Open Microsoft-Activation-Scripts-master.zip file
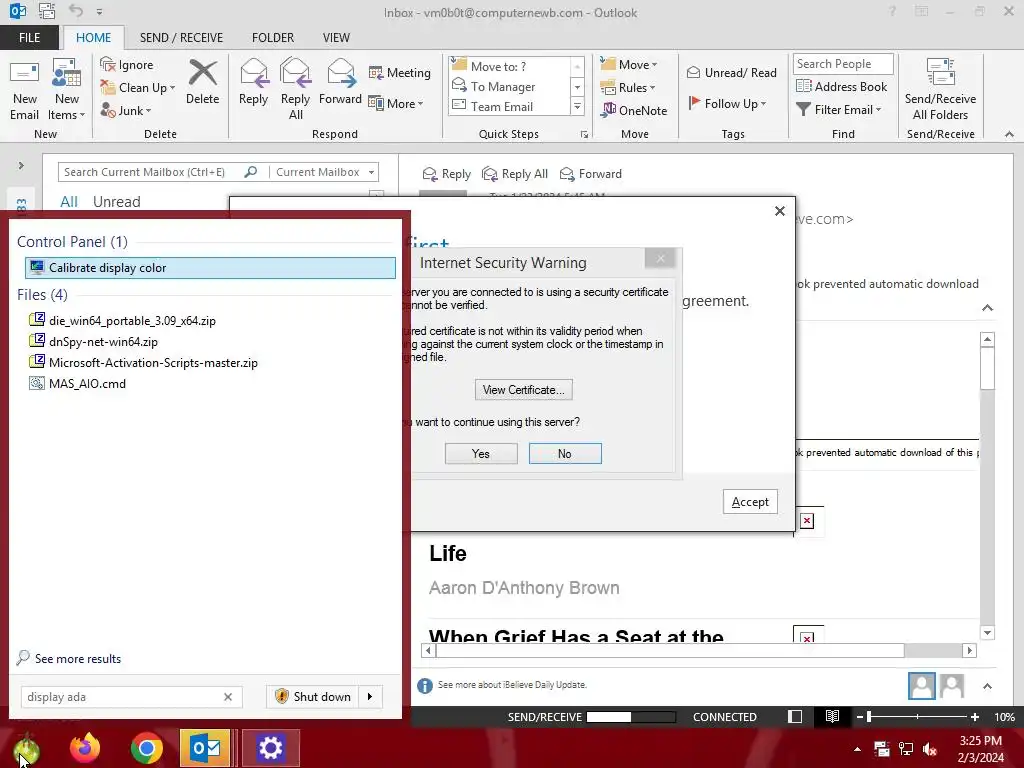The height and width of the screenshot is (768, 1024). click(x=153, y=362)
